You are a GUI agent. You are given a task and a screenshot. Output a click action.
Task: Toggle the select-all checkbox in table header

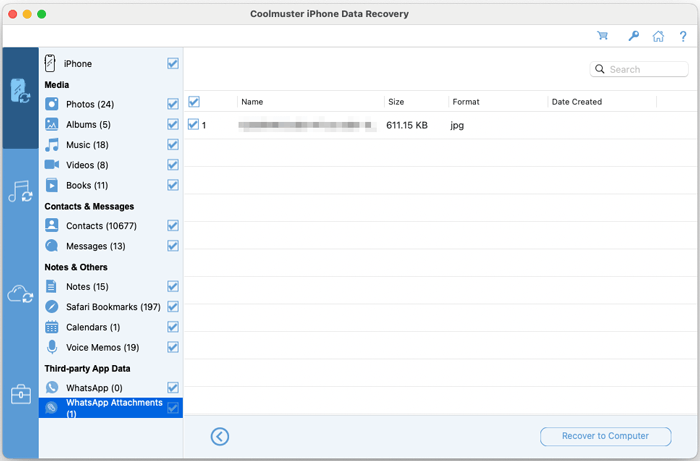(x=194, y=102)
